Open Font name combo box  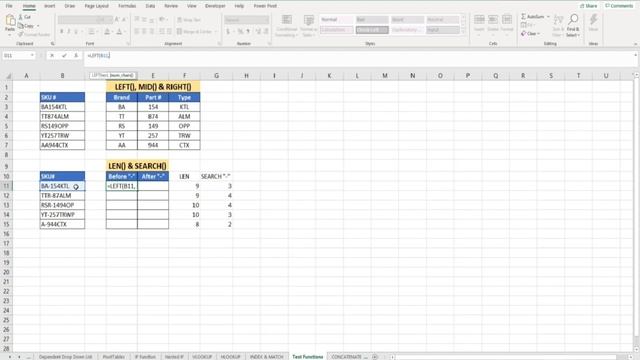77,20
